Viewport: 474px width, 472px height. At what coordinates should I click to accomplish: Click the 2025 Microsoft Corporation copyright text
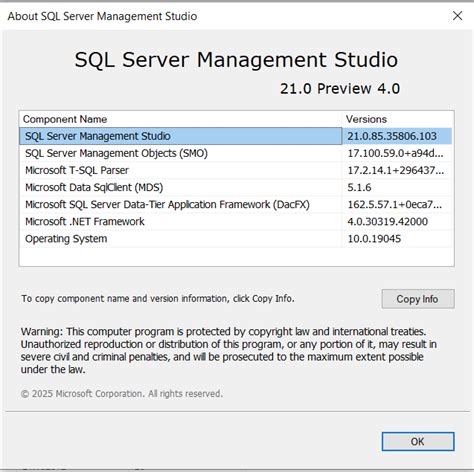(x=122, y=394)
